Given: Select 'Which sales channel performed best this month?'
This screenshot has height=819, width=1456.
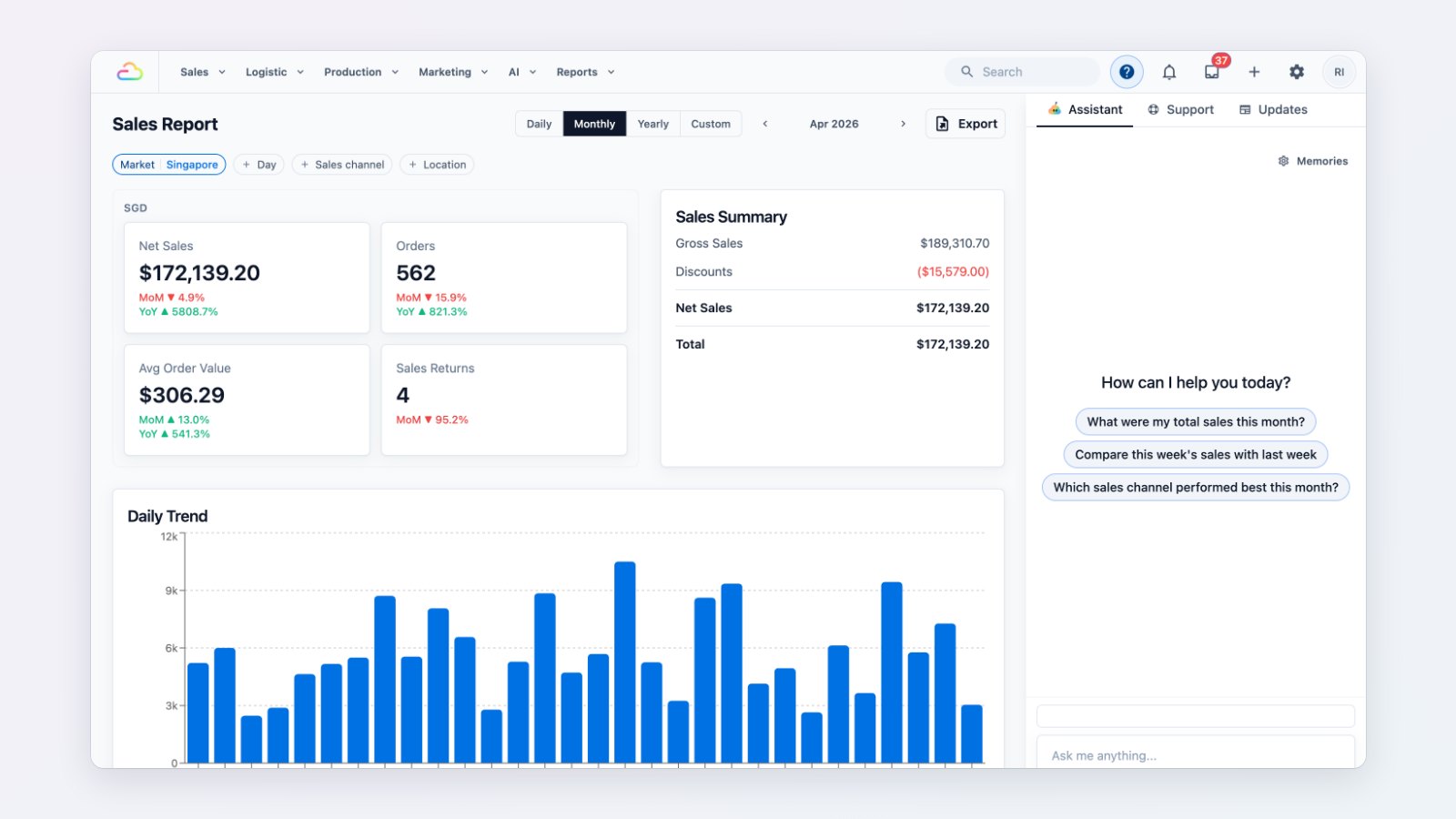Looking at the screenshot, I should pyautogui.click(x=1196, y=488).
